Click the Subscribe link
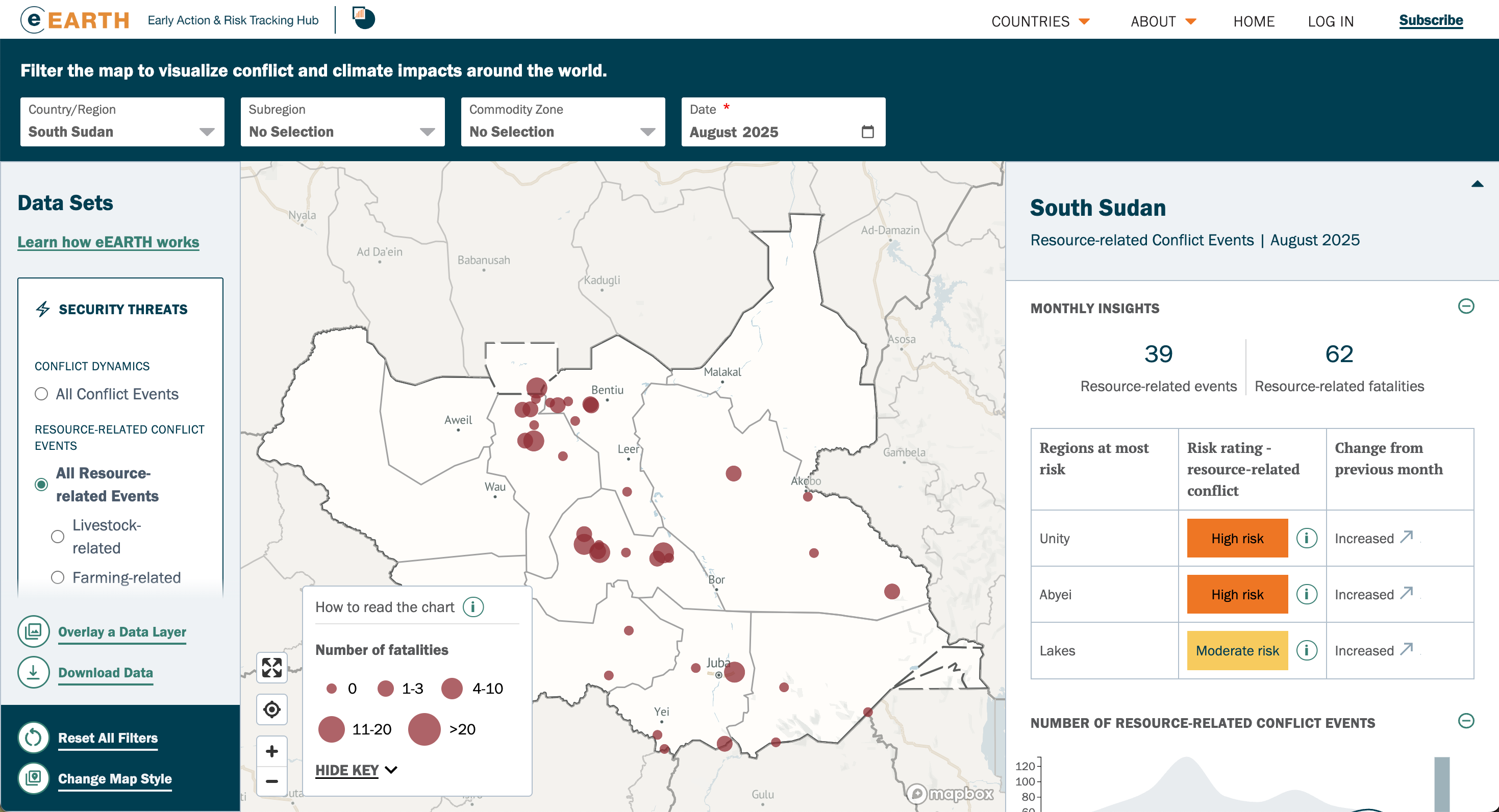 tap(1430, 20)
